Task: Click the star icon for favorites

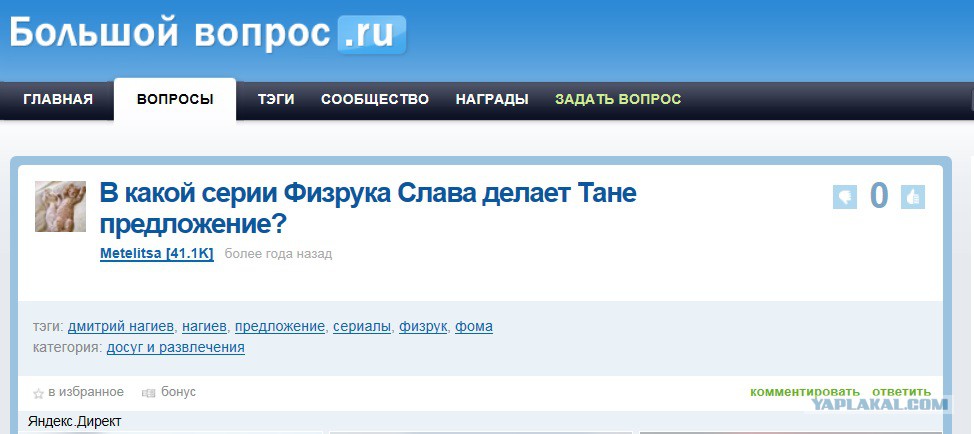Action: [38, 394]
